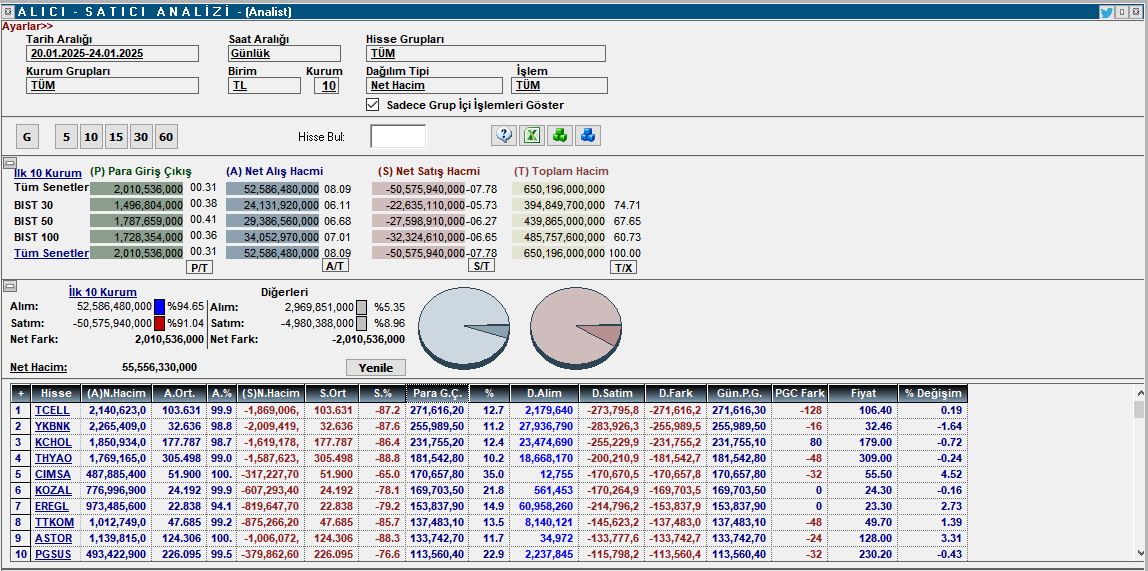The height and width of the screenshot is (571, 1148).
Task: Select the 15 minute interval button
Action: pyautogui.click(x=116, y=137)
